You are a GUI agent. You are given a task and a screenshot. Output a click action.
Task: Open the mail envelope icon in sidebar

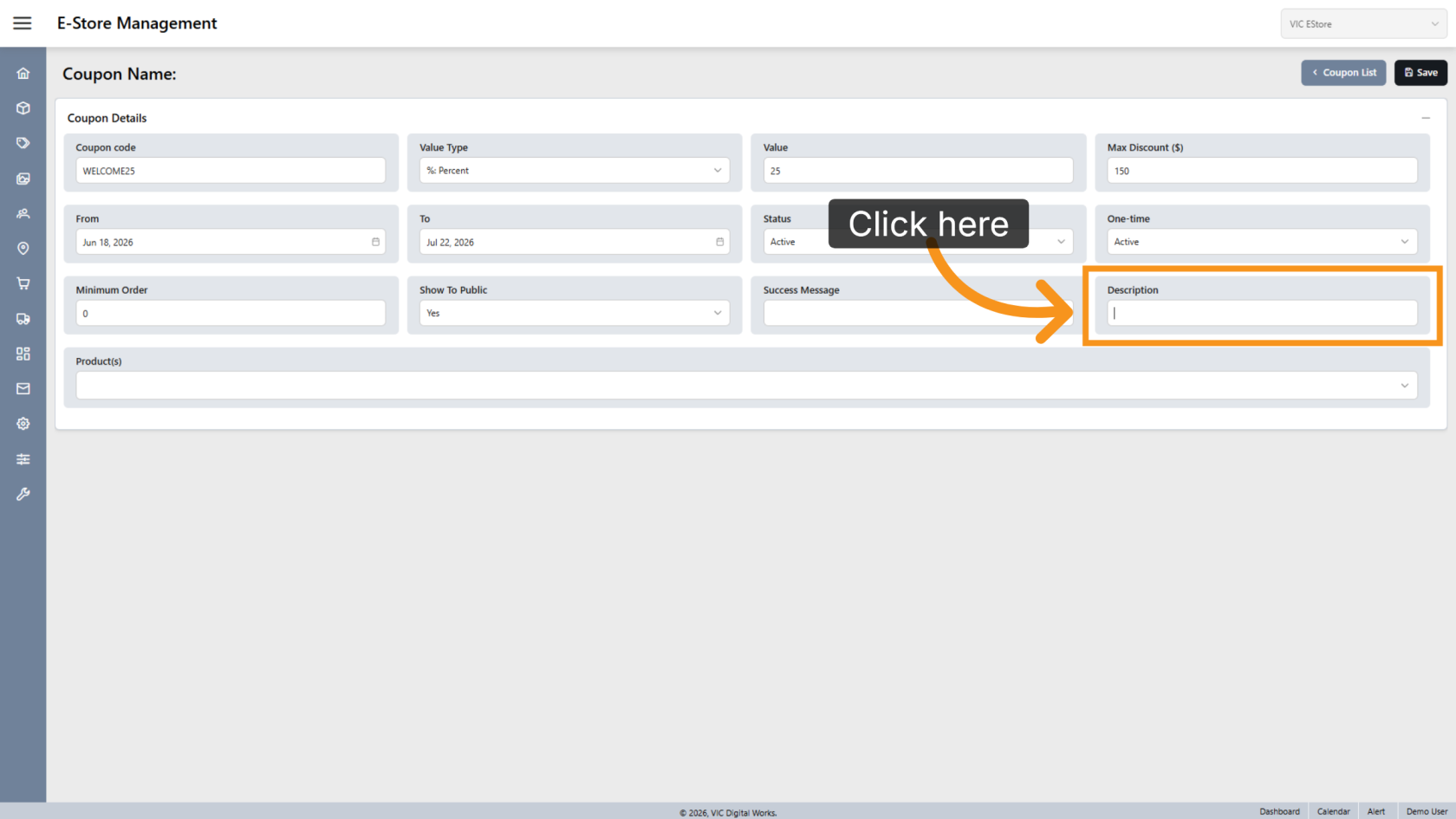[23, 389]
